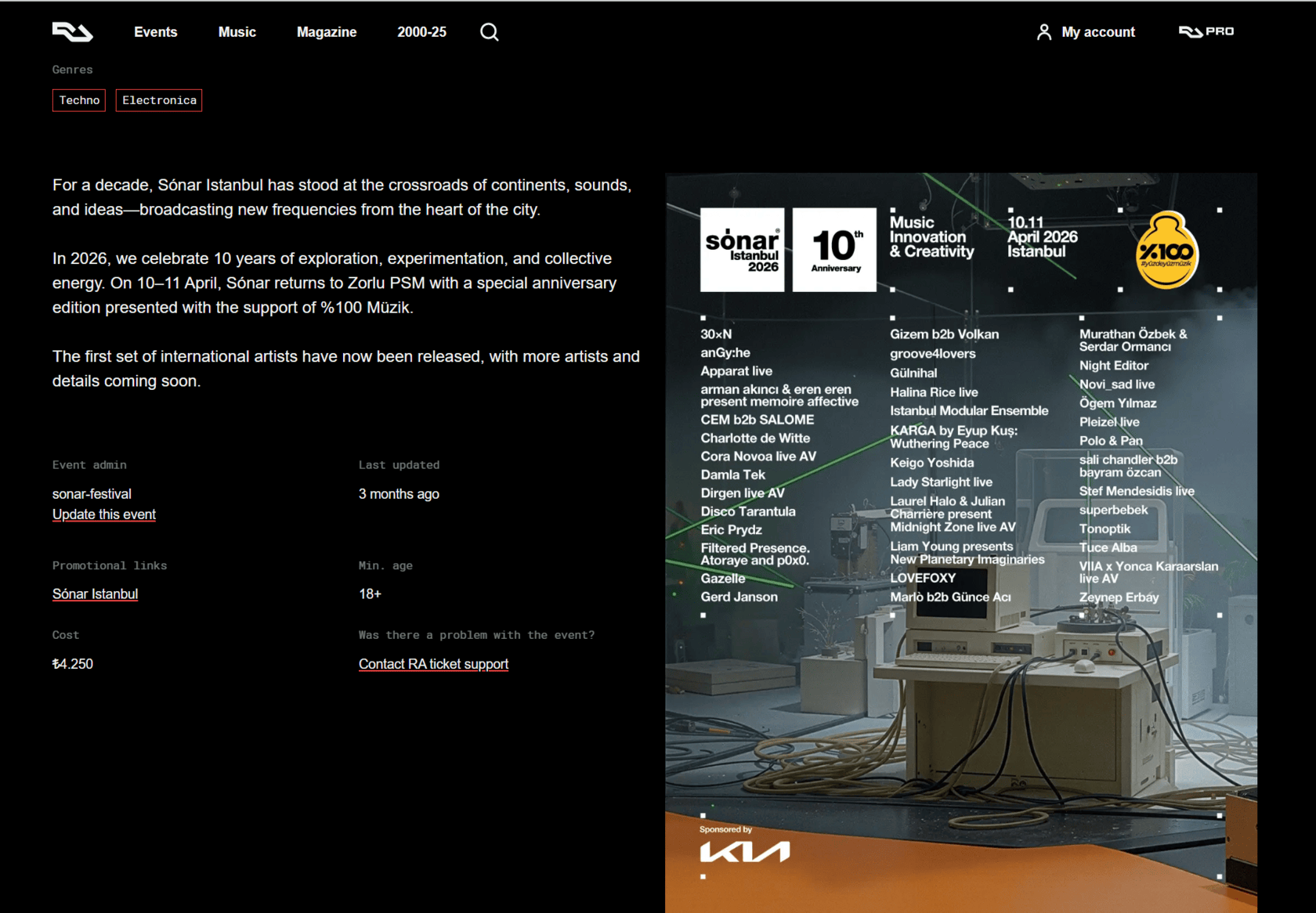
Task: Open the search magnifier icon
Action: (490, 32)
